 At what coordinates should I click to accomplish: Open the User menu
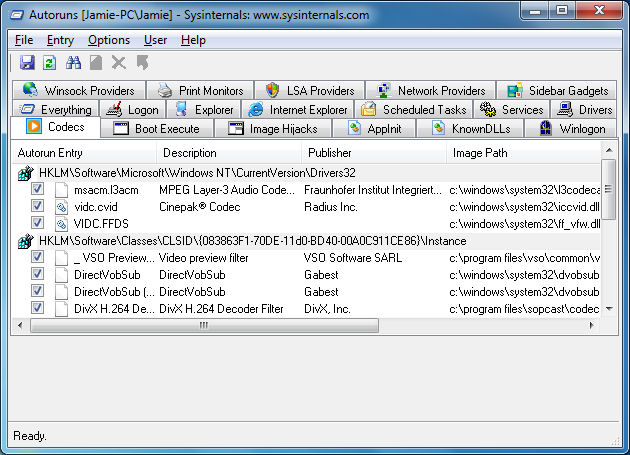[155, 40]
